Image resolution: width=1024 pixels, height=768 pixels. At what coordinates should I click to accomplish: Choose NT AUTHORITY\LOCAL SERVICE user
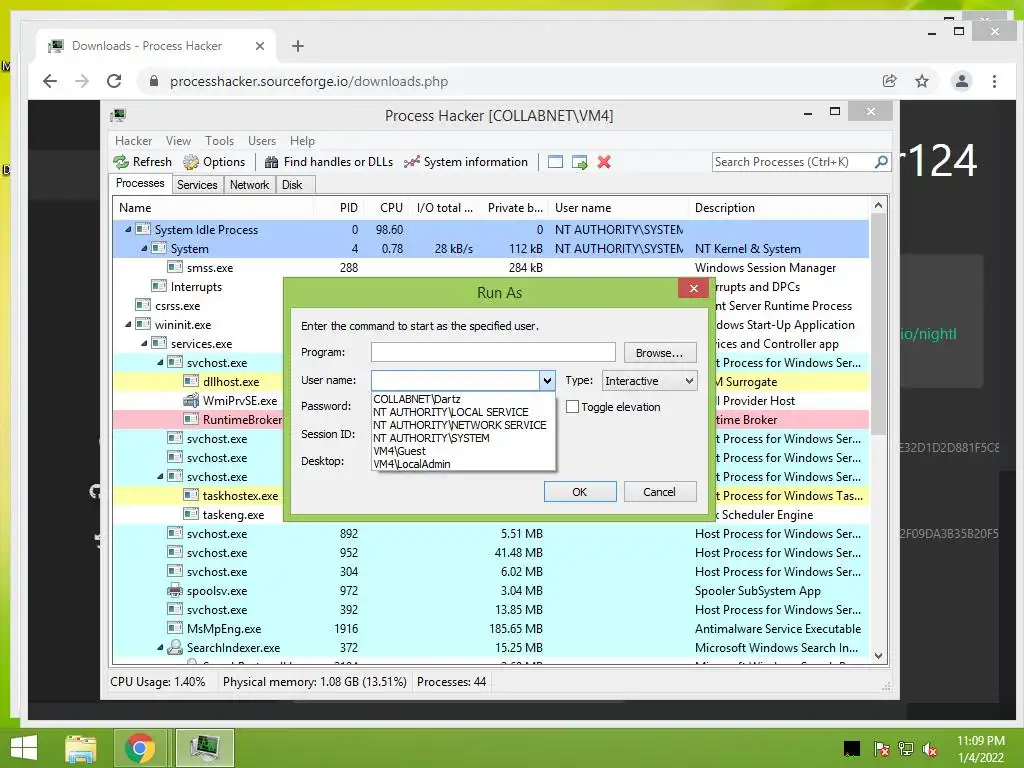coord(463,412)
